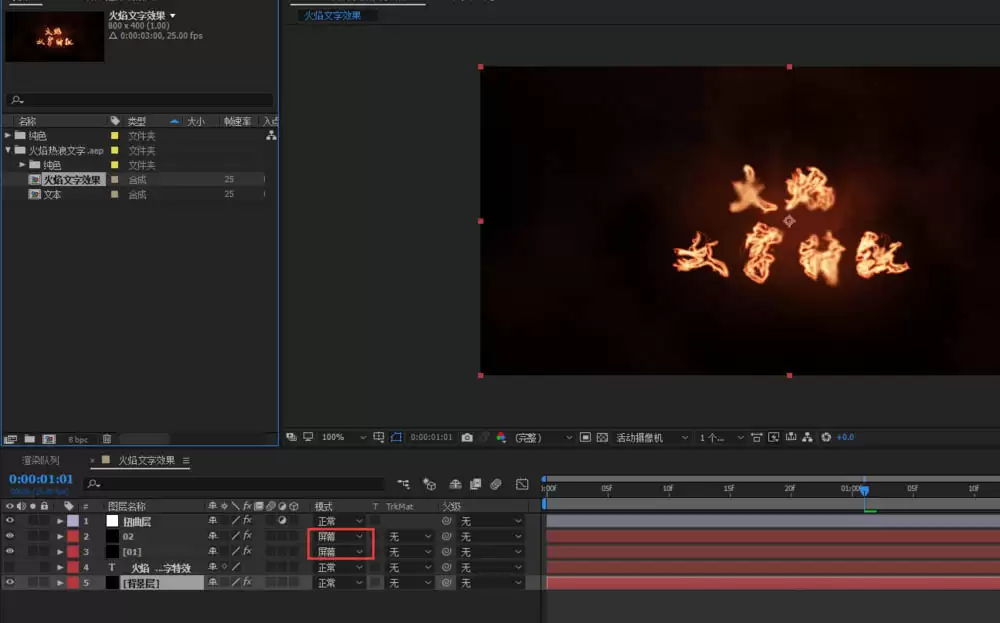Switch to the 渲染队列 tab
This screenshot has height=623, width=1000.
41,460
